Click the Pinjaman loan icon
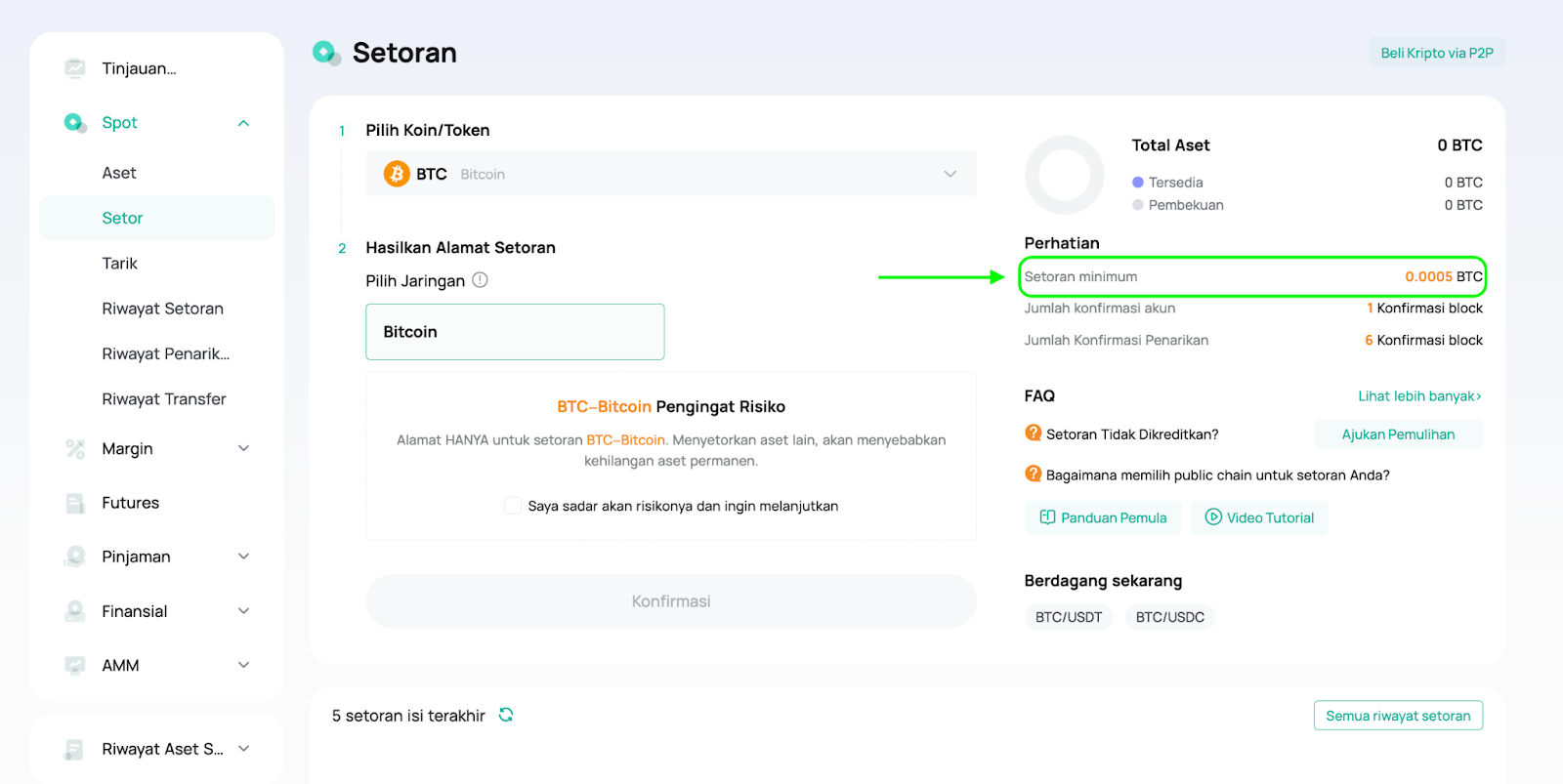 point(75,557)
